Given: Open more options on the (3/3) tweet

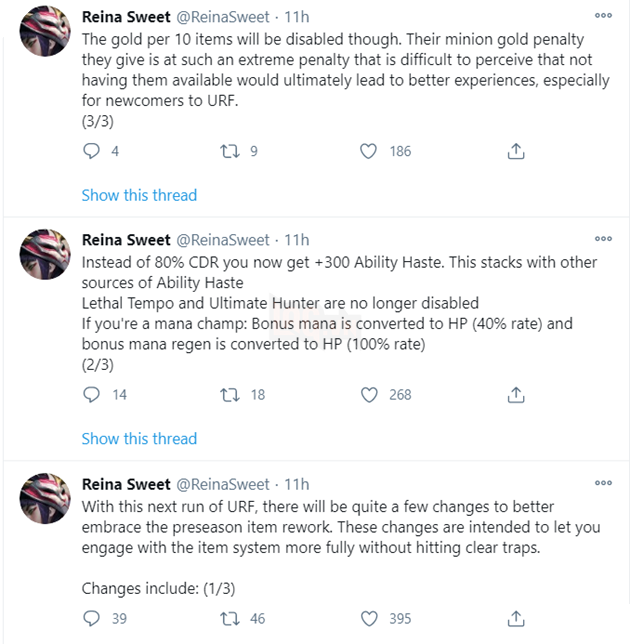Looking at the screenshot, I should (603, 16).
